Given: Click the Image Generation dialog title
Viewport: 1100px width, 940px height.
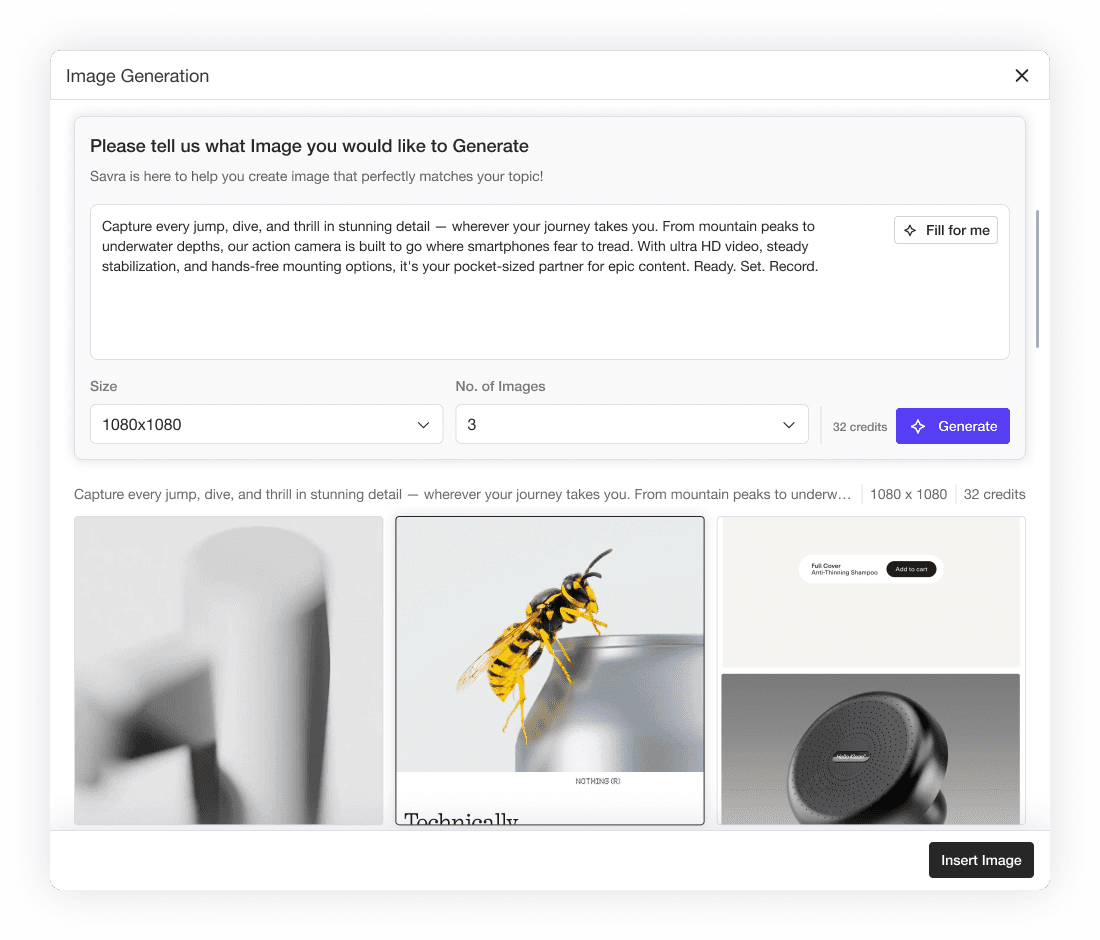Looking at the screenshot, I should point(138,76).
